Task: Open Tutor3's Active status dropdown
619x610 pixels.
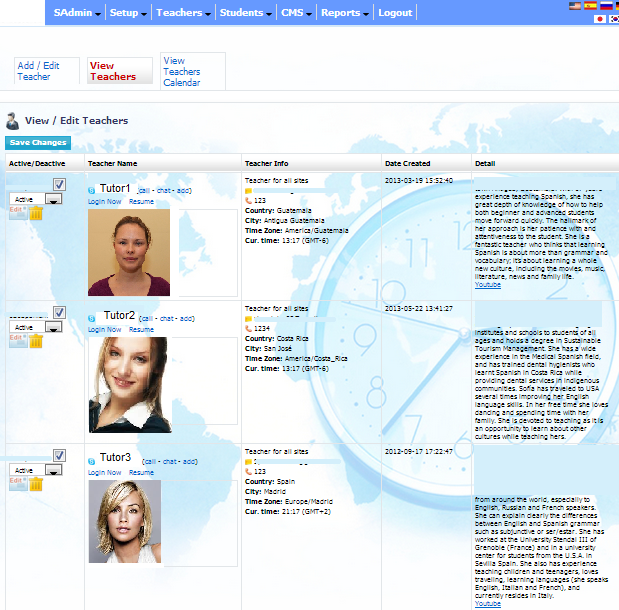Action: pyautogui.click(x=54, y=470)
